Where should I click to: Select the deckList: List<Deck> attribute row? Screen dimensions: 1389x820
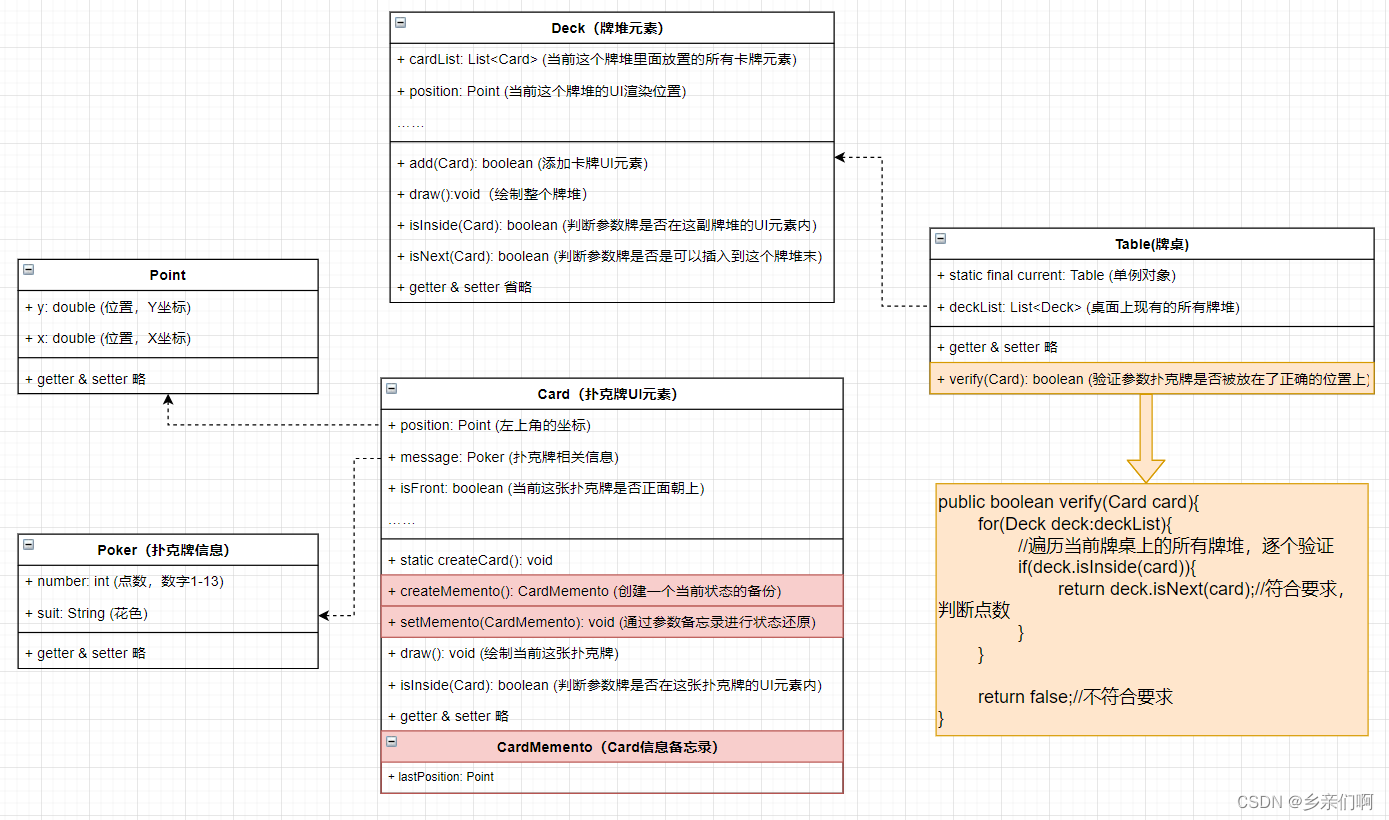tap(1152, 307)
